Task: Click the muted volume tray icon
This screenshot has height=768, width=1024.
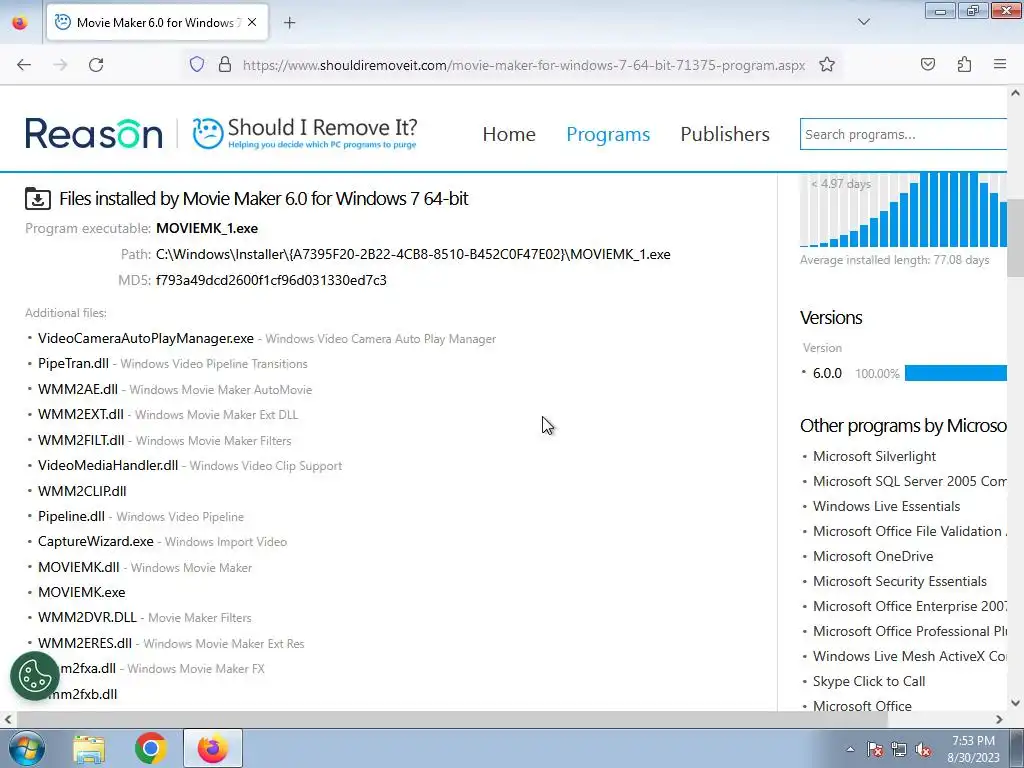Action: coord(923,749)
